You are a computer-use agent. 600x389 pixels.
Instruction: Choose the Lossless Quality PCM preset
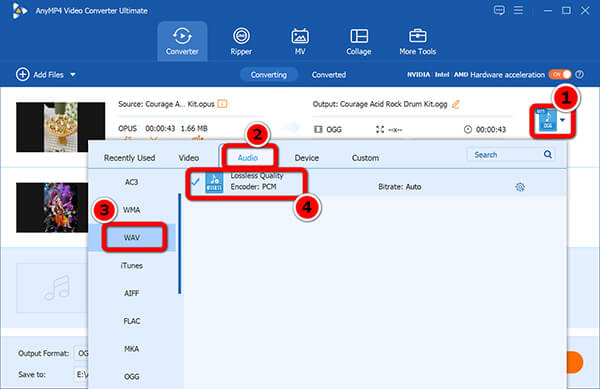[375, 182]
